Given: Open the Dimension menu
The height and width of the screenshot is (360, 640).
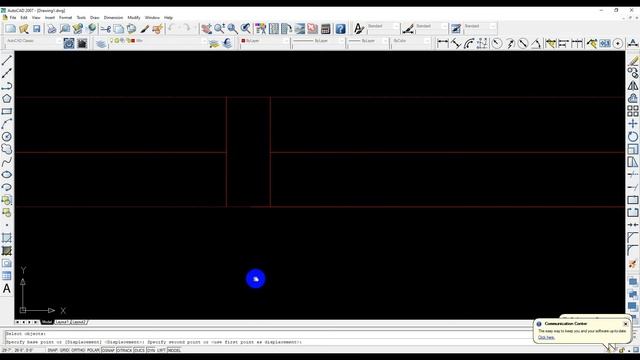Looking at the screenshot, I should coord(113,18).
